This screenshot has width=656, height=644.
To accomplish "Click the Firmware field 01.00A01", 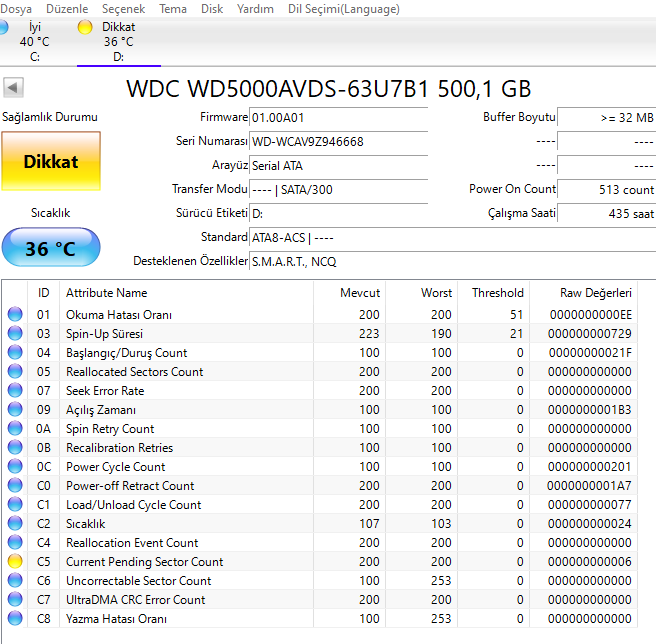I will tap(338, 118).
